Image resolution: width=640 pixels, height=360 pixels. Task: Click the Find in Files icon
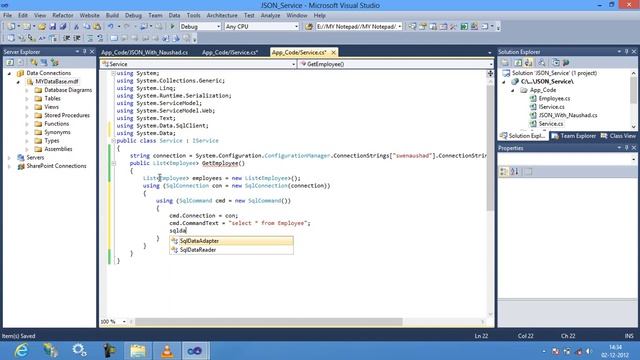[309, 27]
